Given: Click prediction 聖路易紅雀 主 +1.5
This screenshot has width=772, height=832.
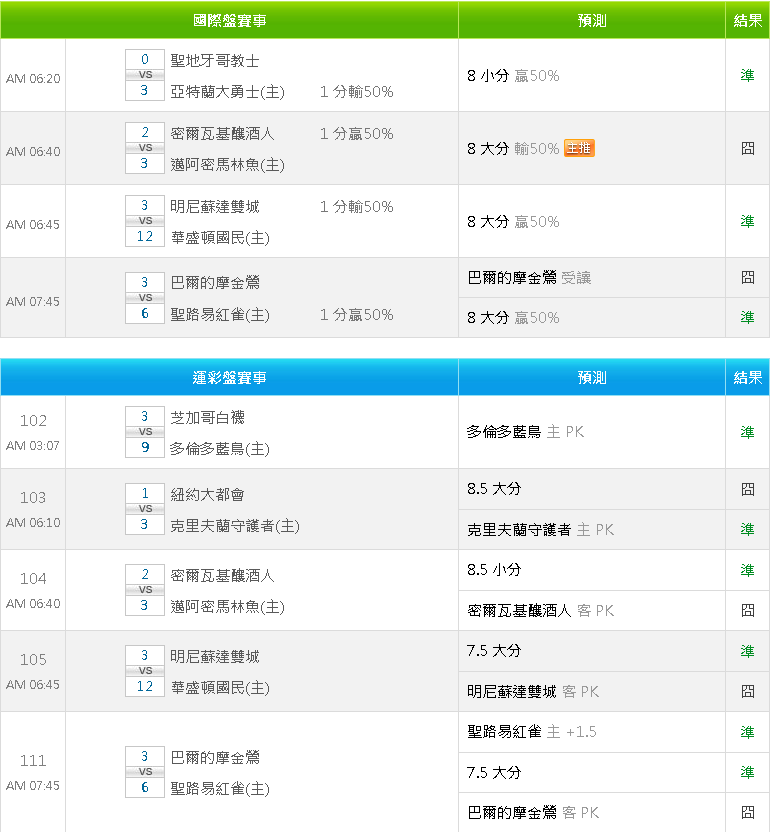Looking at the screenshot, I should [x=532, y=732].
